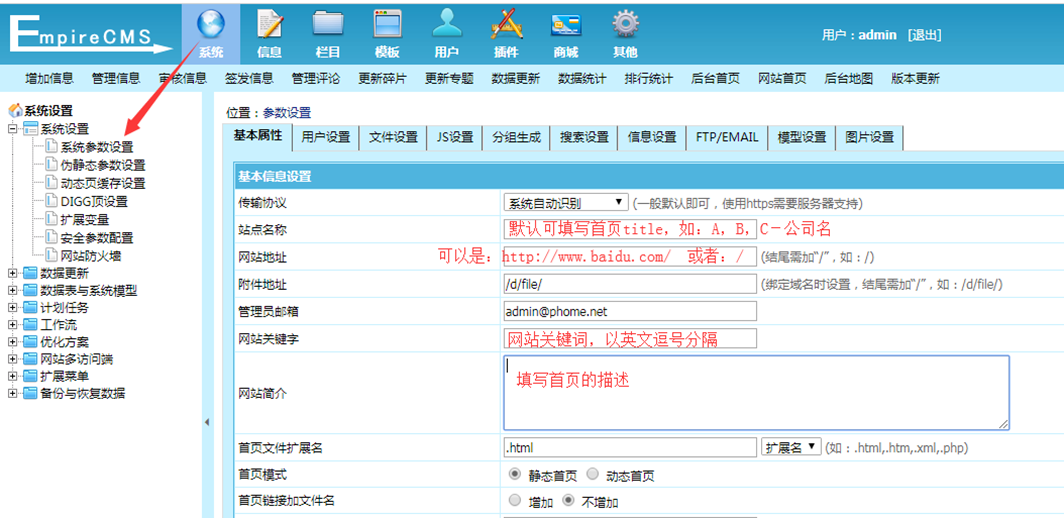Viewport: 1064px width, 518px height.
Task: Switch to the 用户设置 tab
Action: click(x=325, y=137)
